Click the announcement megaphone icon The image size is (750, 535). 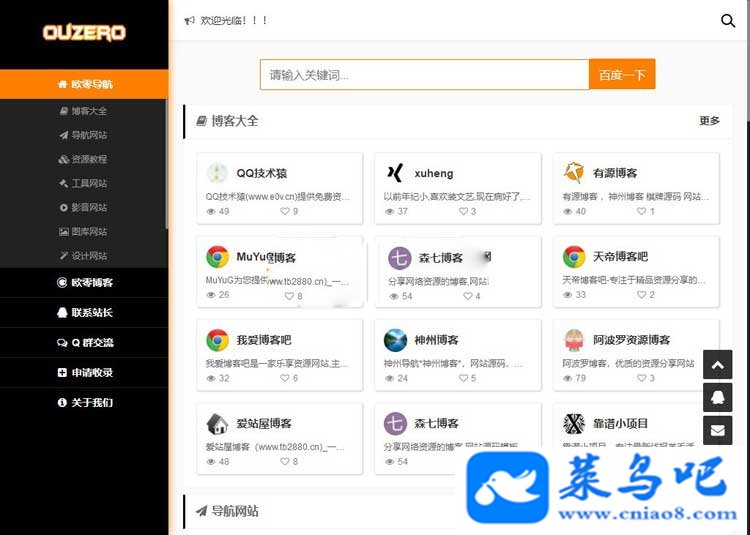tap(190, 21)
